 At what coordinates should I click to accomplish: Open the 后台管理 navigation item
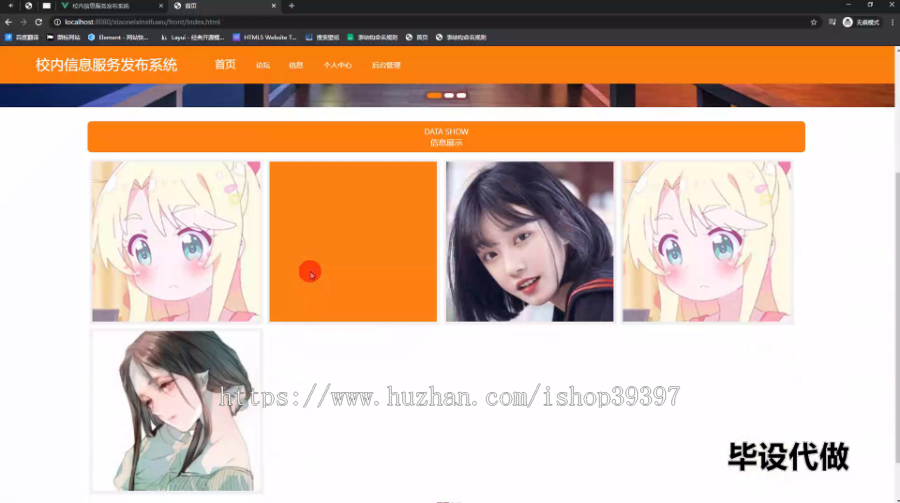click(386, 65)
